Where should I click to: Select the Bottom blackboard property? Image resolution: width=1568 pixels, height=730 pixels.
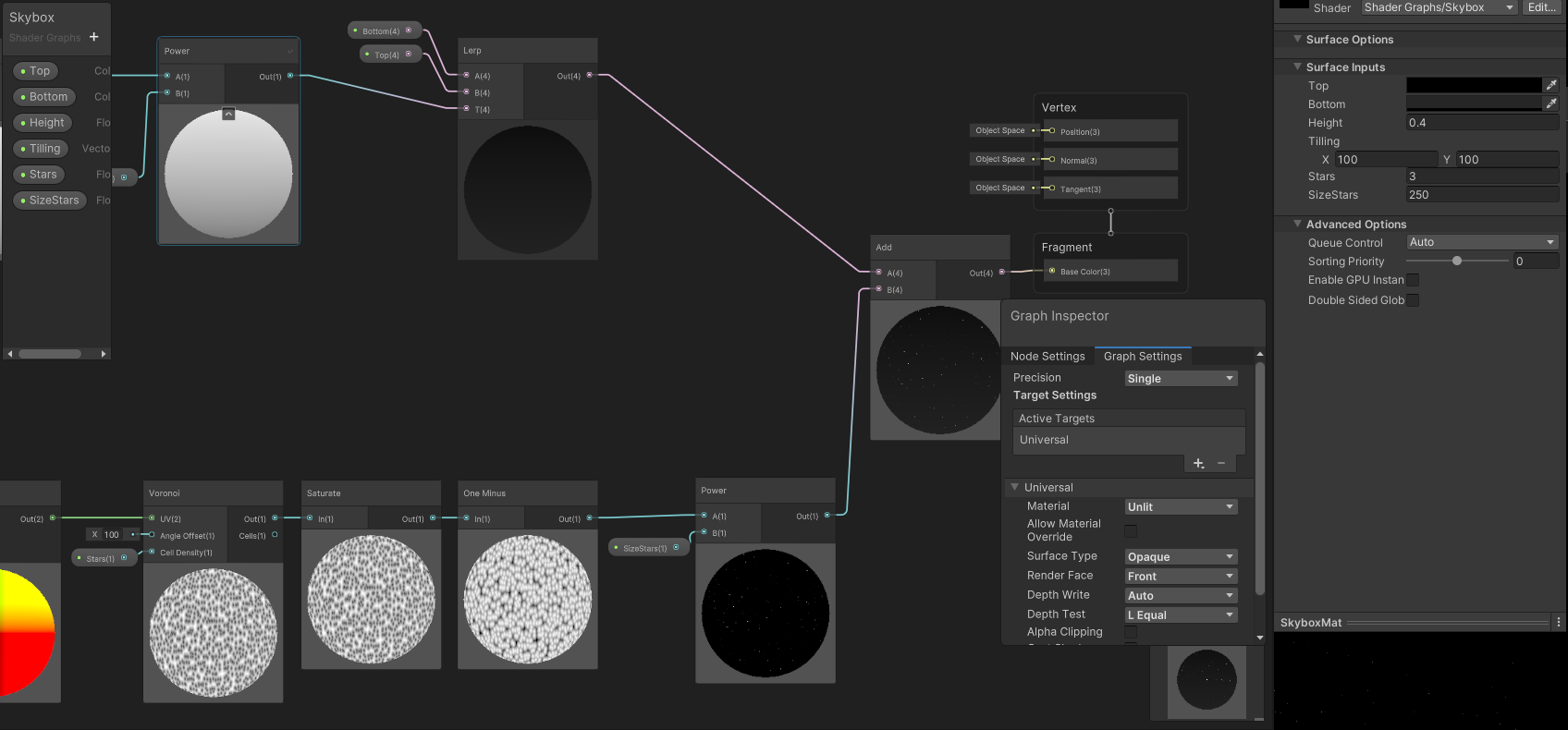(44, 97)
